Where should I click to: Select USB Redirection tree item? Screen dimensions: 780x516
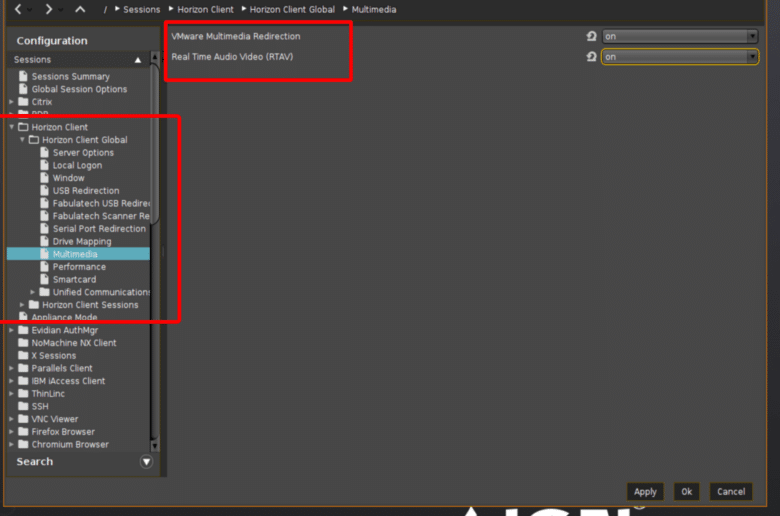[86, 191]
